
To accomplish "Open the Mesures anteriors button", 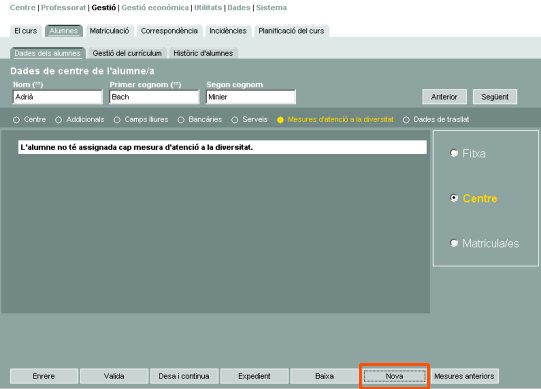I will (464, 376).
